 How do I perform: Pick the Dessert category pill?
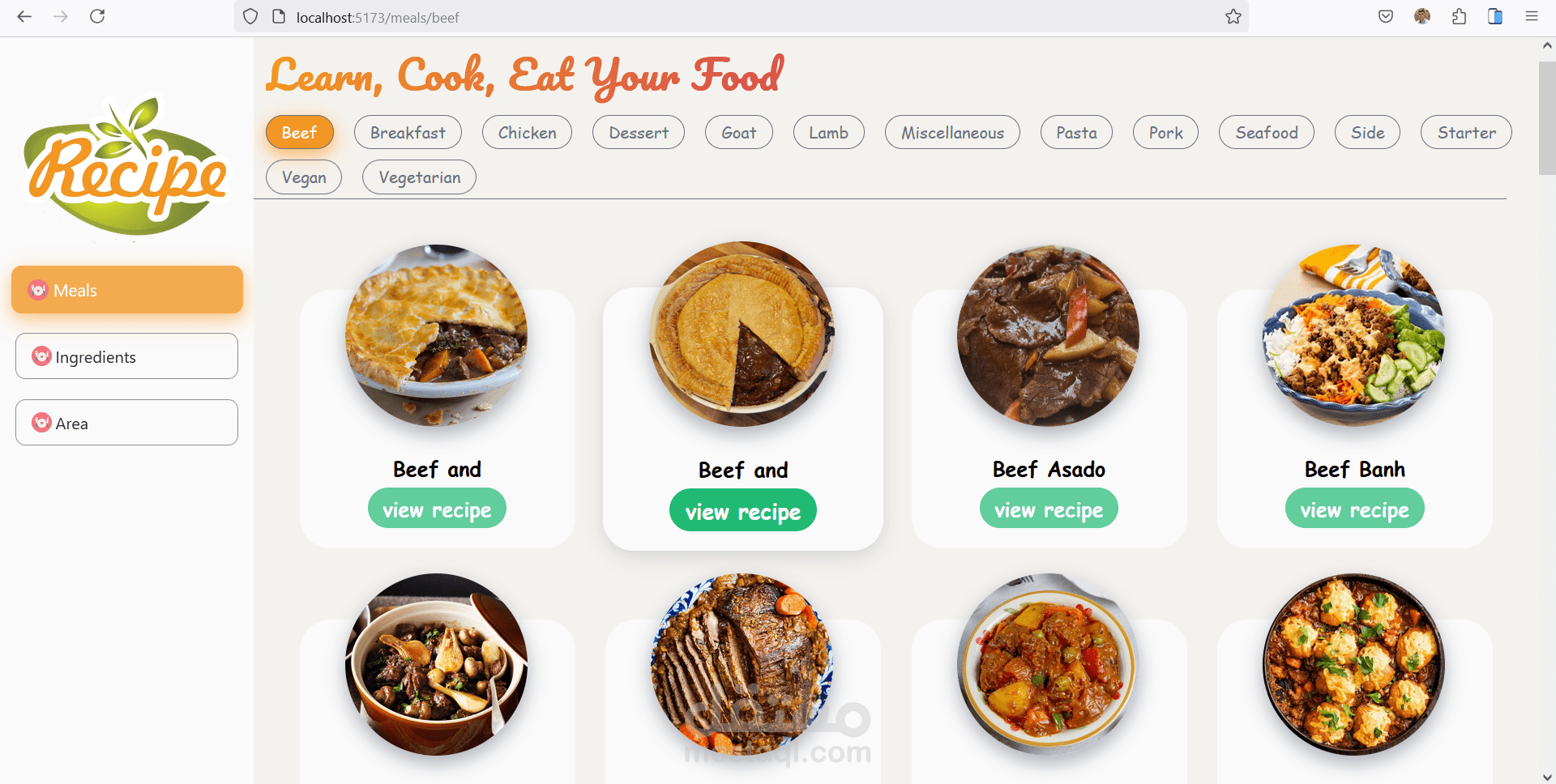639,132
